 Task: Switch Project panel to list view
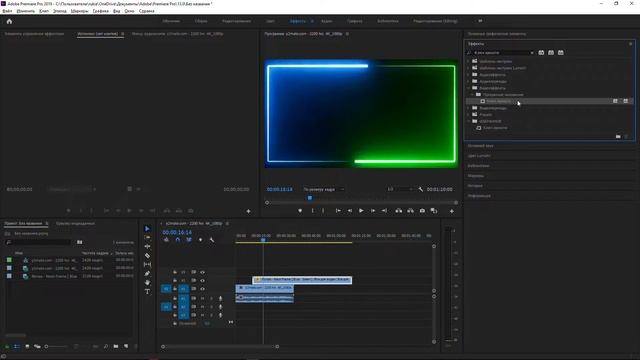click(x=17, y=346)
